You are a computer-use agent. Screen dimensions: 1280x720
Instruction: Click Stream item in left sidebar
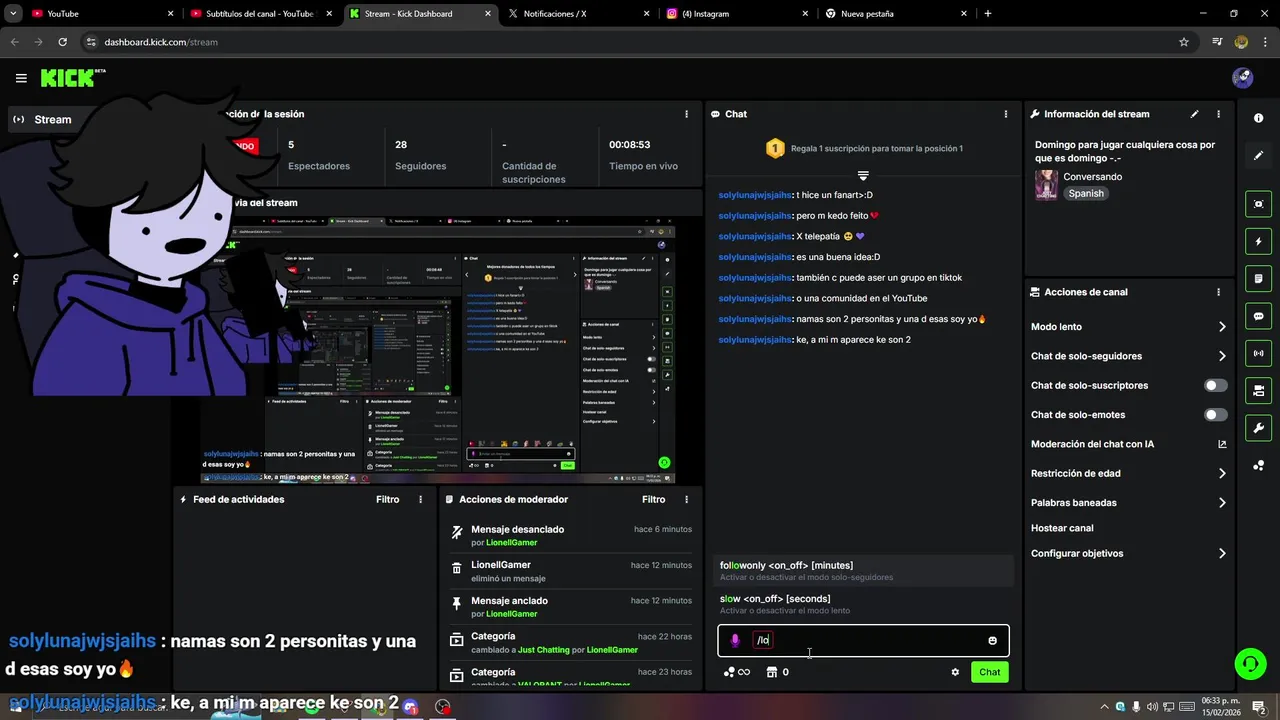(x=53, y=119)
